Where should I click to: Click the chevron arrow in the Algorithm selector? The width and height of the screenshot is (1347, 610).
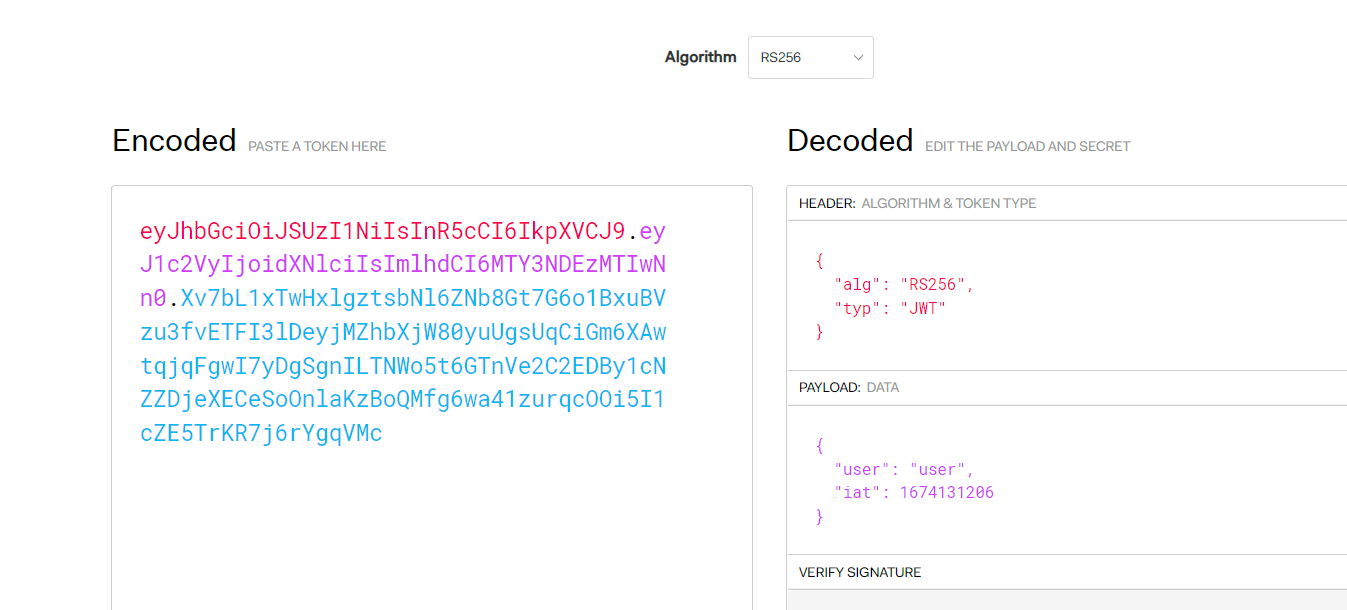point(857,58)
